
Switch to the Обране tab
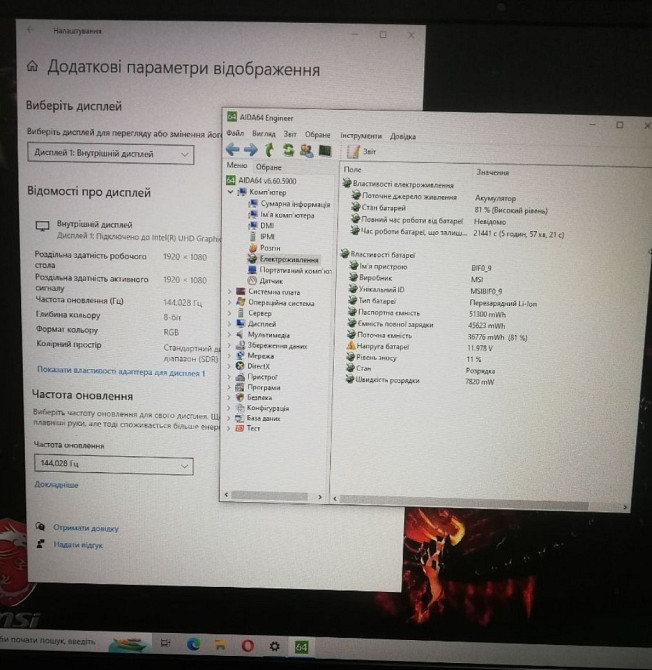(269, 167)
